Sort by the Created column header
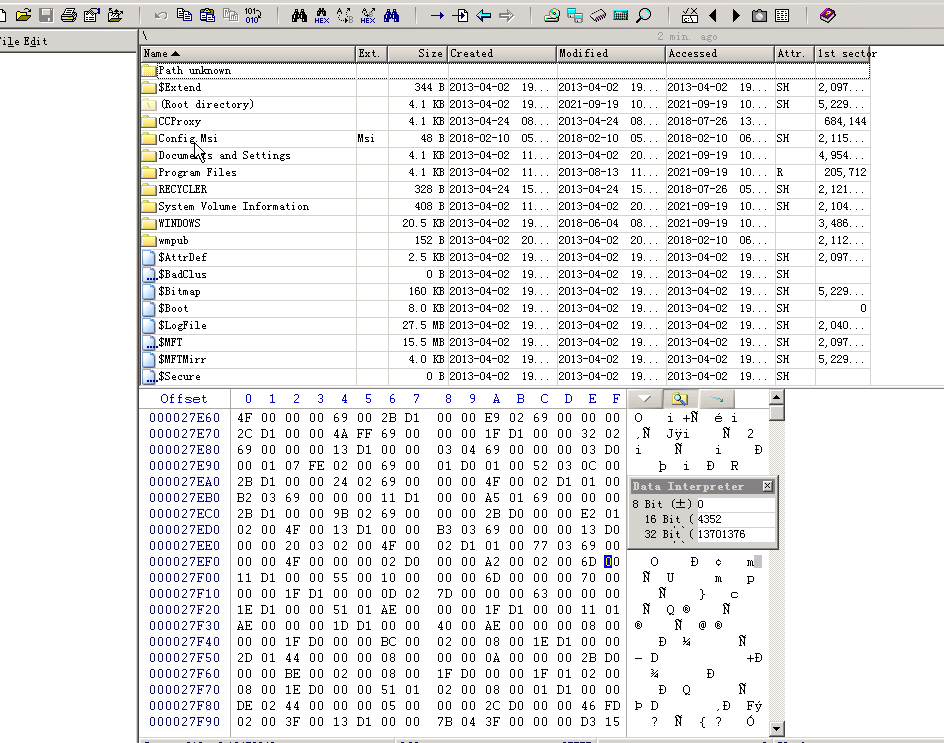 coord(502,54)
